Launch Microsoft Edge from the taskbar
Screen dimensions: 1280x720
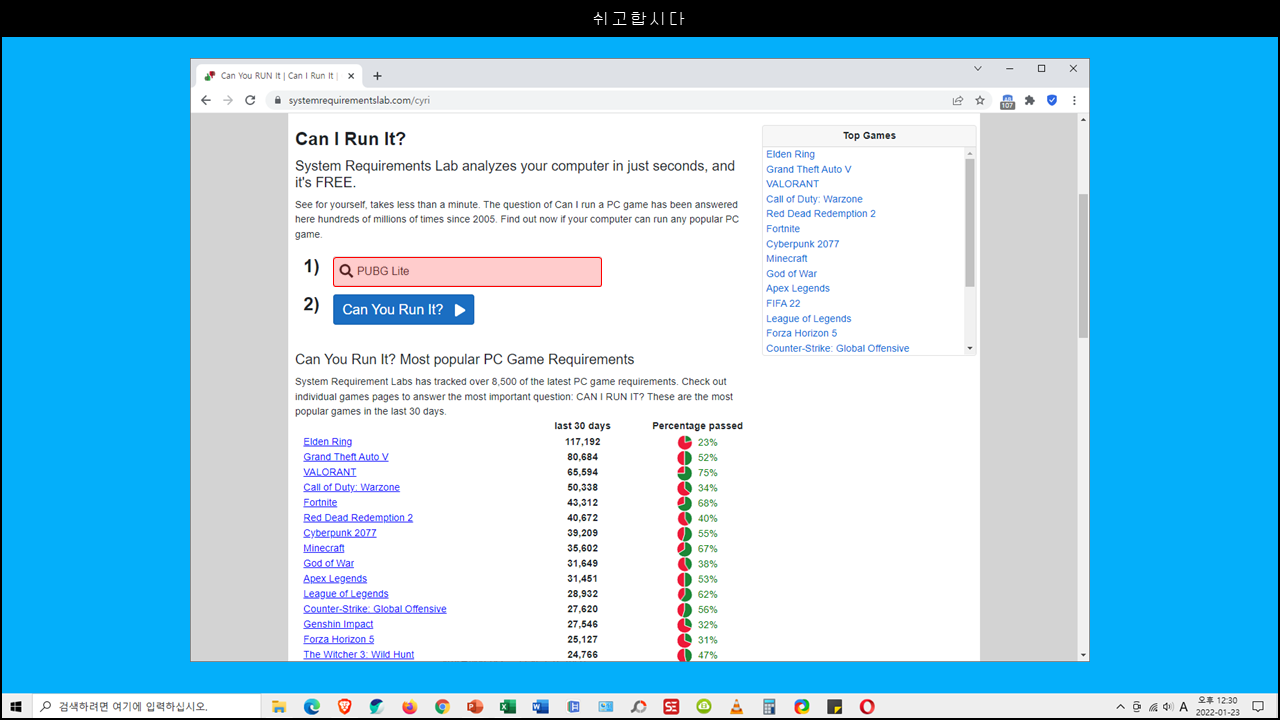tap(312, 706)
